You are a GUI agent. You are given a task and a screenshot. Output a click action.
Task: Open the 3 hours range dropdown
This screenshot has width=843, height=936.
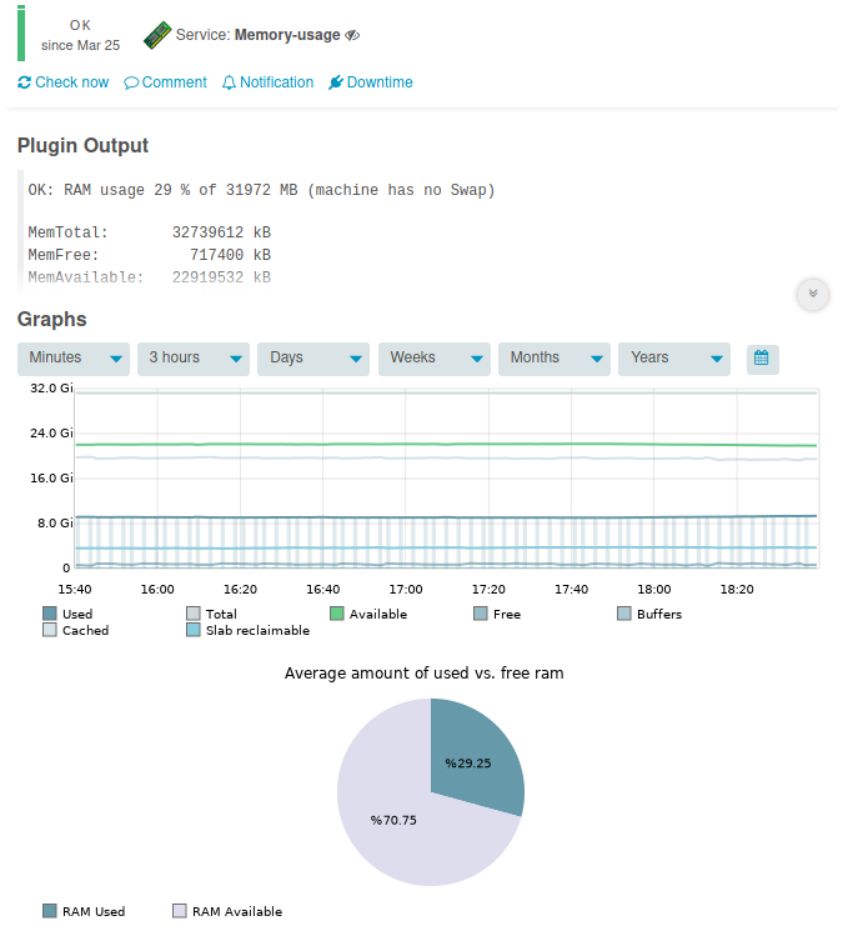(x=193, y=358)
